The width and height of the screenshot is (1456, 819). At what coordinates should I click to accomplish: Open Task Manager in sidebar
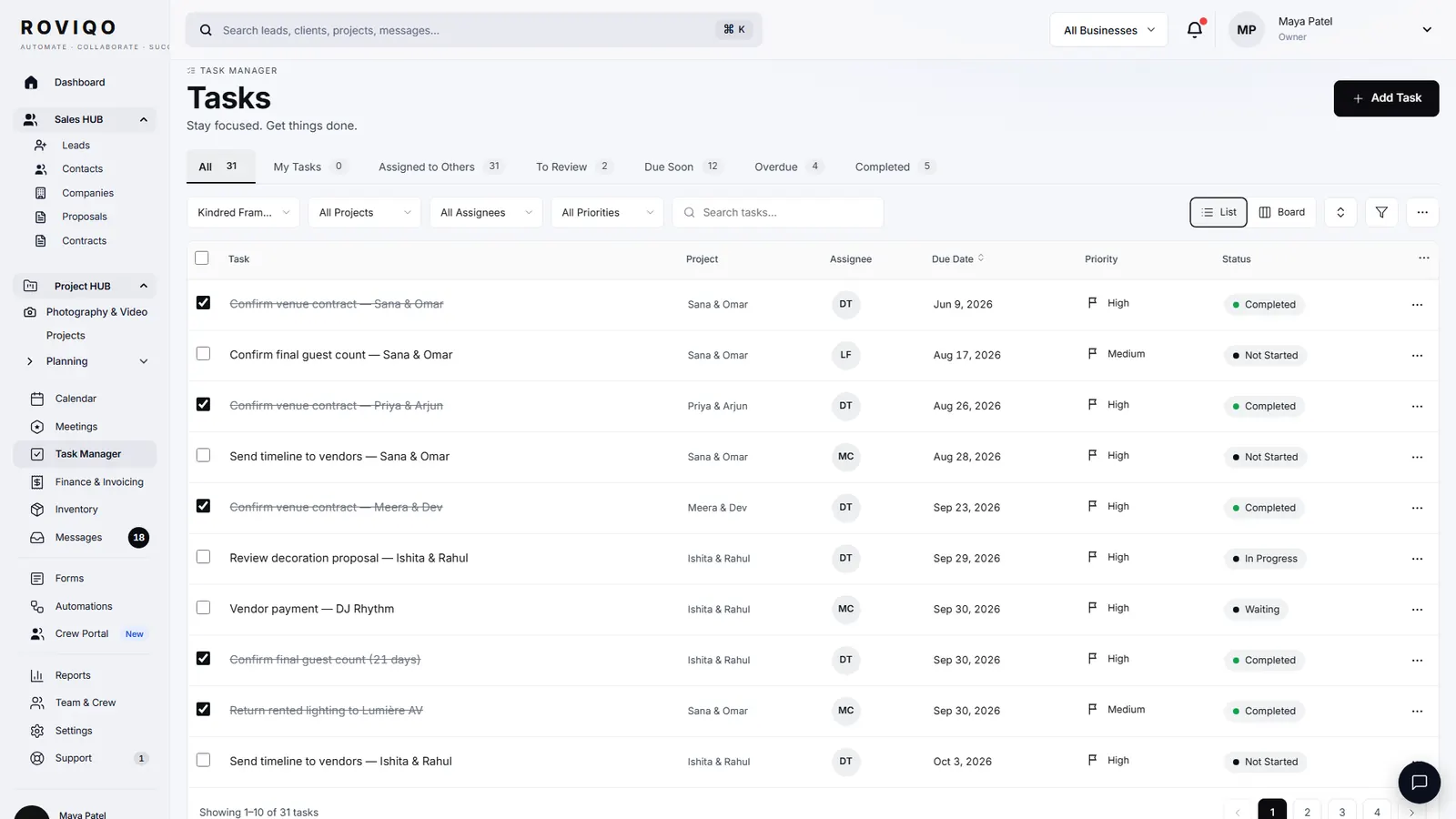pos(86,454)
